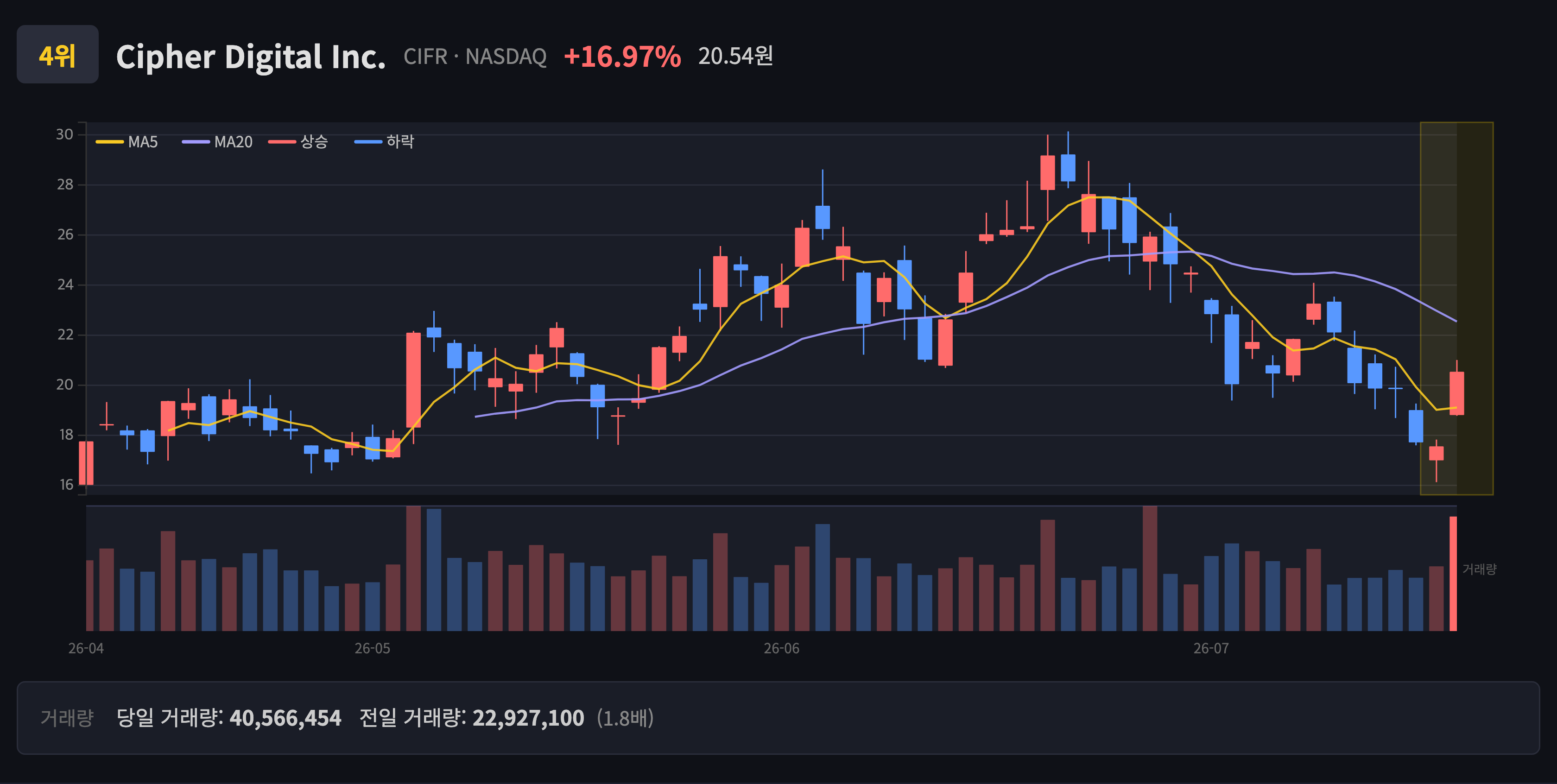Viewport: 1557px width, 784px height.
Task: Click the 26-04 date label
Action: (86, 649)
